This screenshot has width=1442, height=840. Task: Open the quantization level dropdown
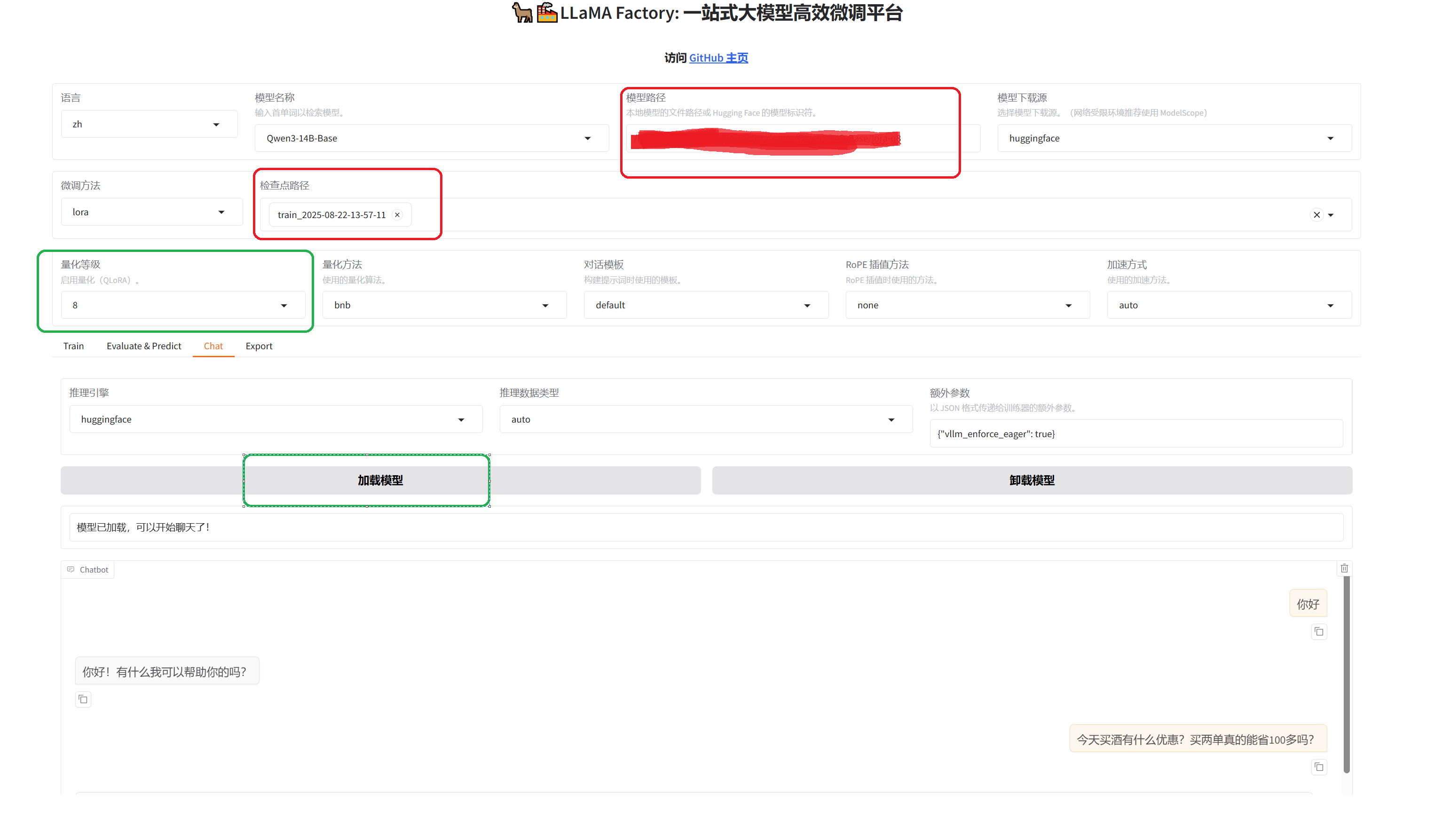click(183, 305)
